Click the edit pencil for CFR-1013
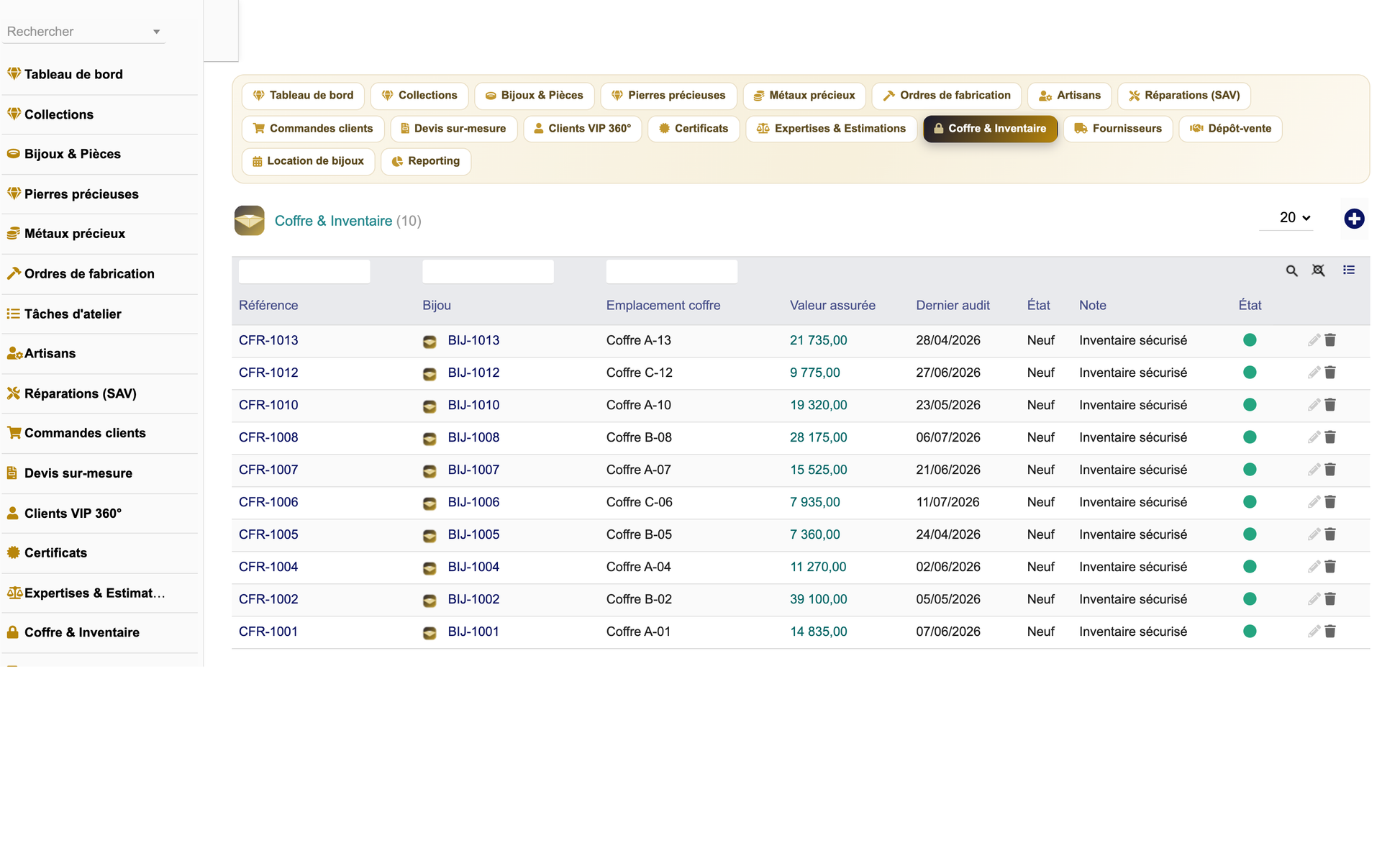Image resolution: width=1400 pixels, height=866 pixels. pos(1314,340)
